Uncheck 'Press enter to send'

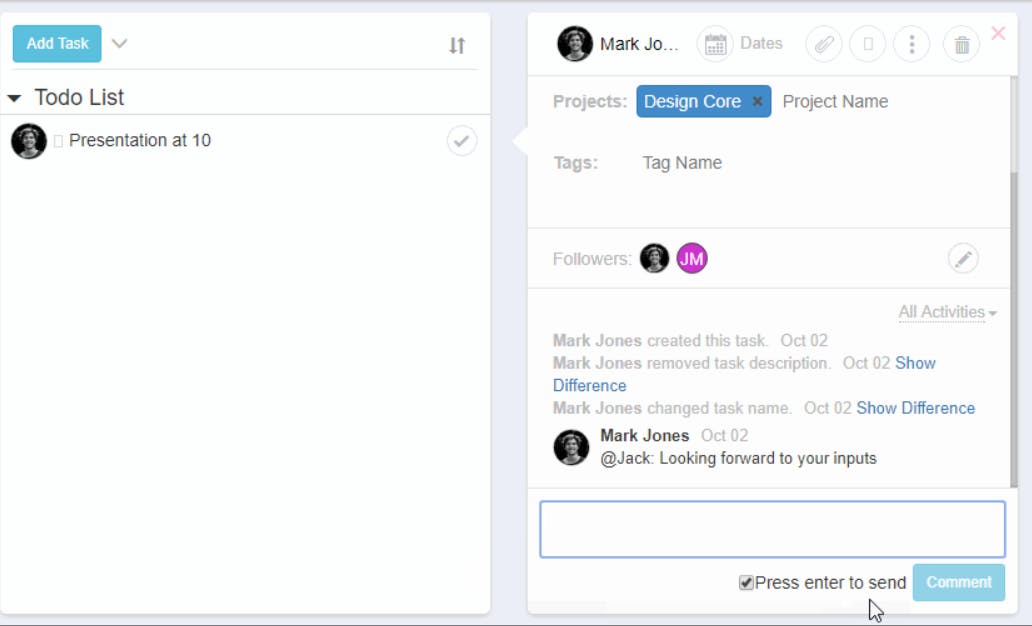pos(745,582)
